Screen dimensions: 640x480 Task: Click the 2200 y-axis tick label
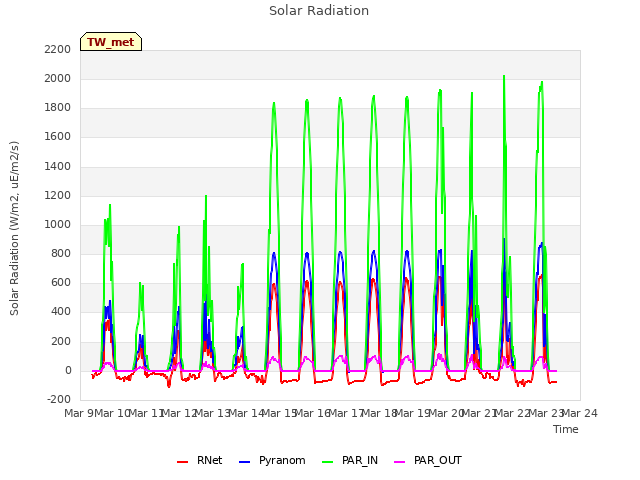pyautogui.click(x=58, y=49)
